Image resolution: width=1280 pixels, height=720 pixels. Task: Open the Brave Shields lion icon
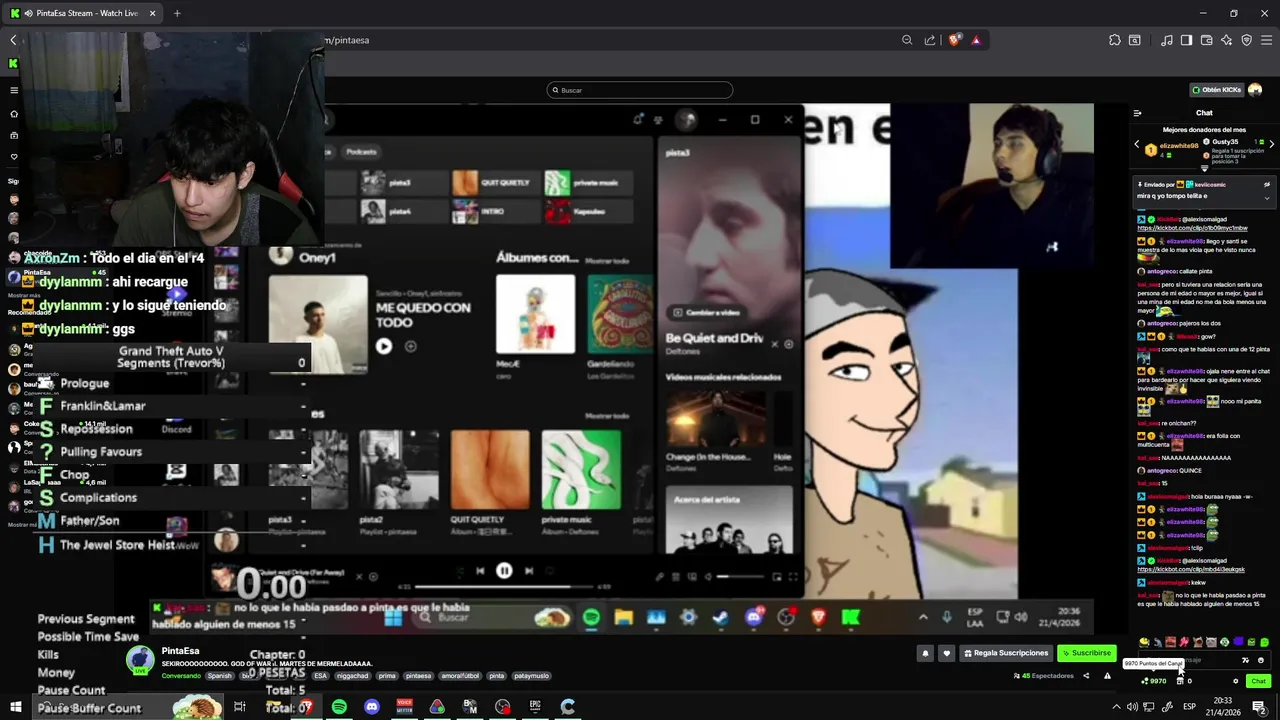click(954, 40)
